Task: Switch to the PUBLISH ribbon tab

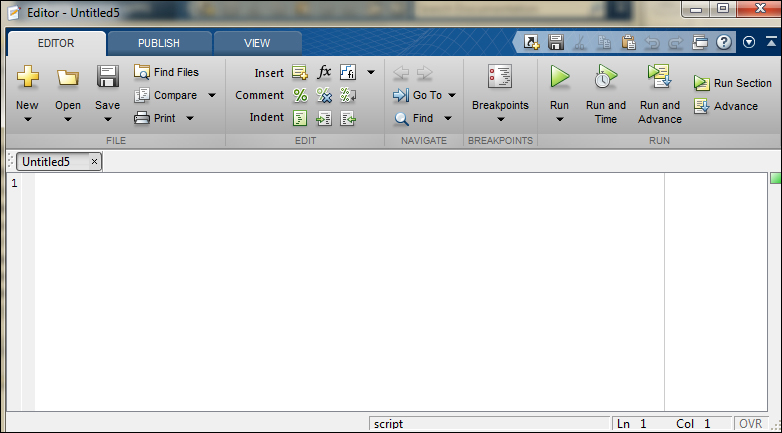Action: tap(159, 43)
